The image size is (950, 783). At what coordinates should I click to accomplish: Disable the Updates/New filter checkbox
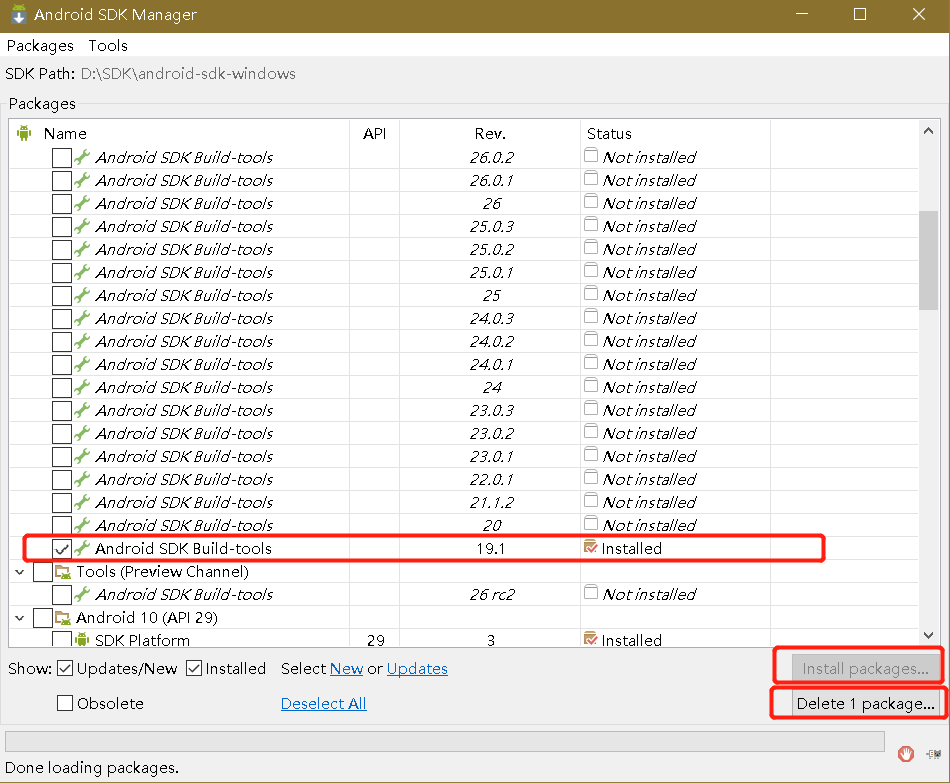click(x=64, y=668)
